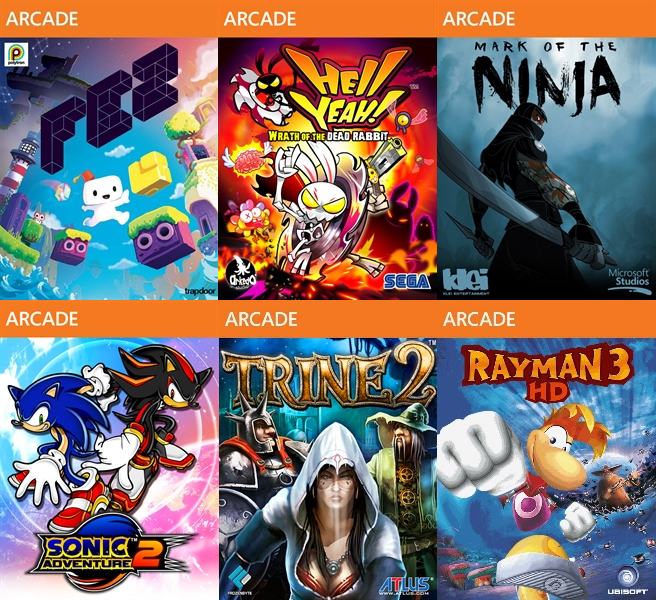Viewport: 656px width, 600px height.
Task: Click the Microsoft Studios logo
Action: (628, 279)
